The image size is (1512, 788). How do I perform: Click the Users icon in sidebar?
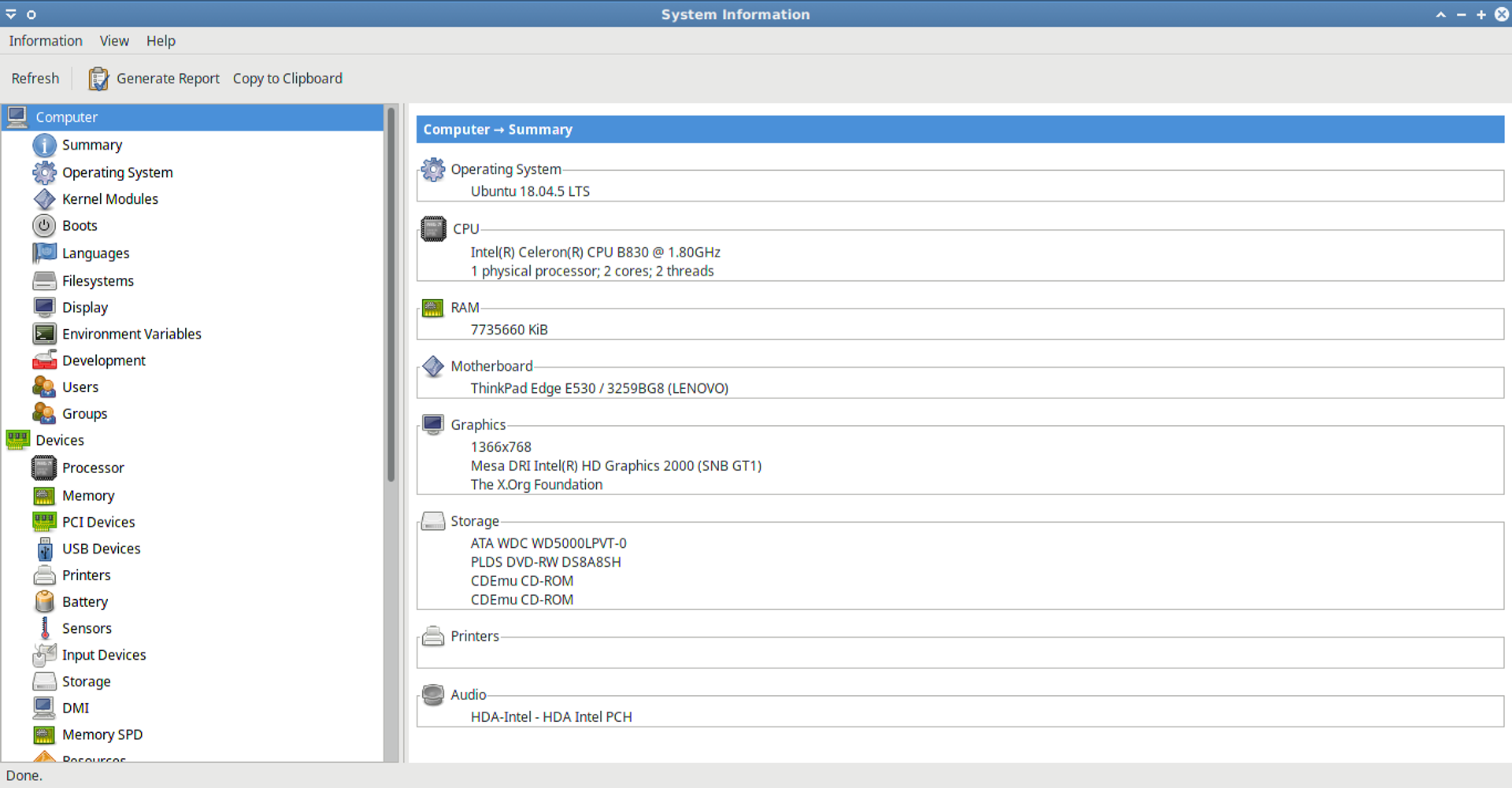(x=44, y=387)
